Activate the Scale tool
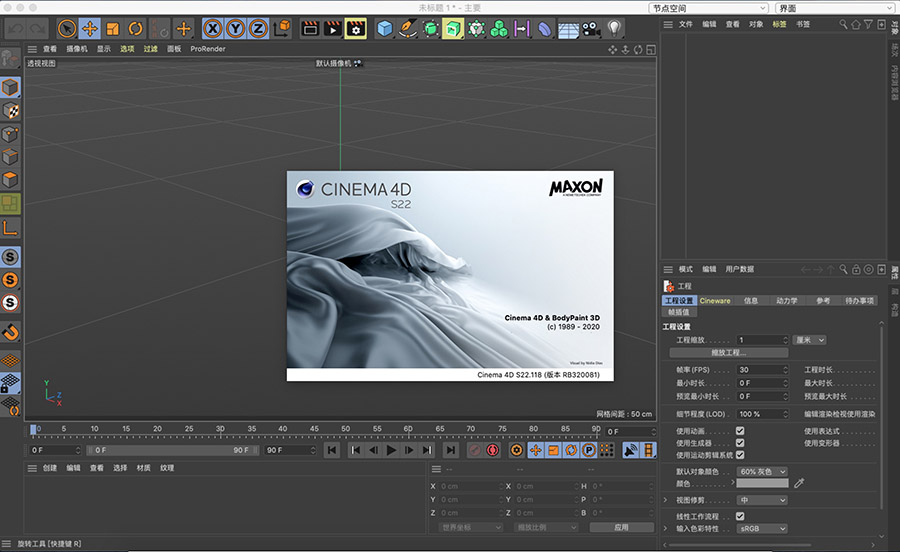This screenshot has width=900, height=552. 112,28
